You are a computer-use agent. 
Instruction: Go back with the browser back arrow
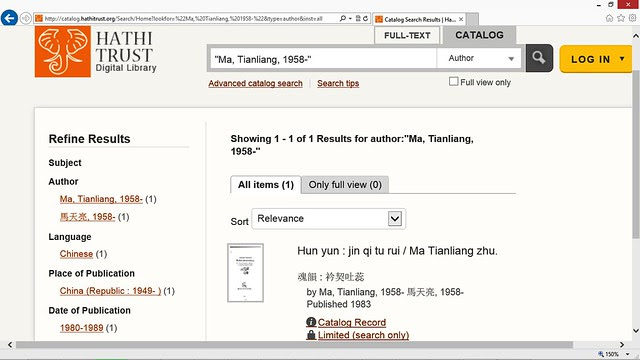9,18
